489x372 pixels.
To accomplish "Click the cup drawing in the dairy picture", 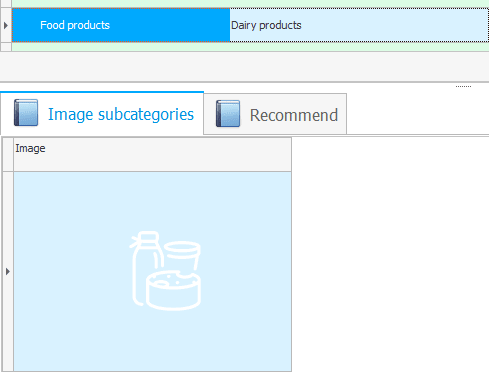I will point(183,256).
